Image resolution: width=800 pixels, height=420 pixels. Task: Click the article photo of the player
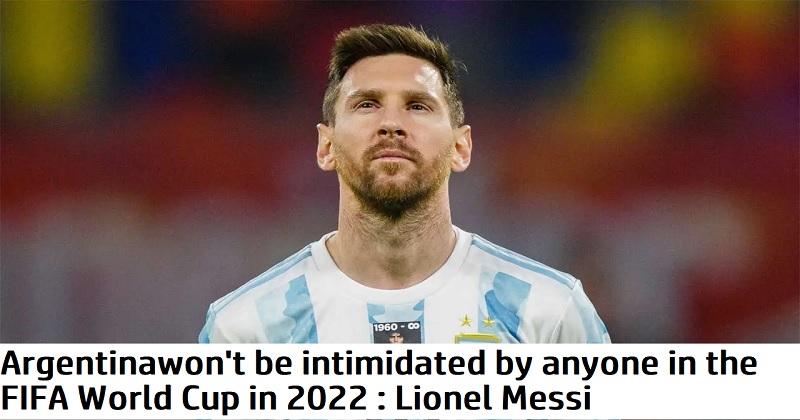(400, 171)
